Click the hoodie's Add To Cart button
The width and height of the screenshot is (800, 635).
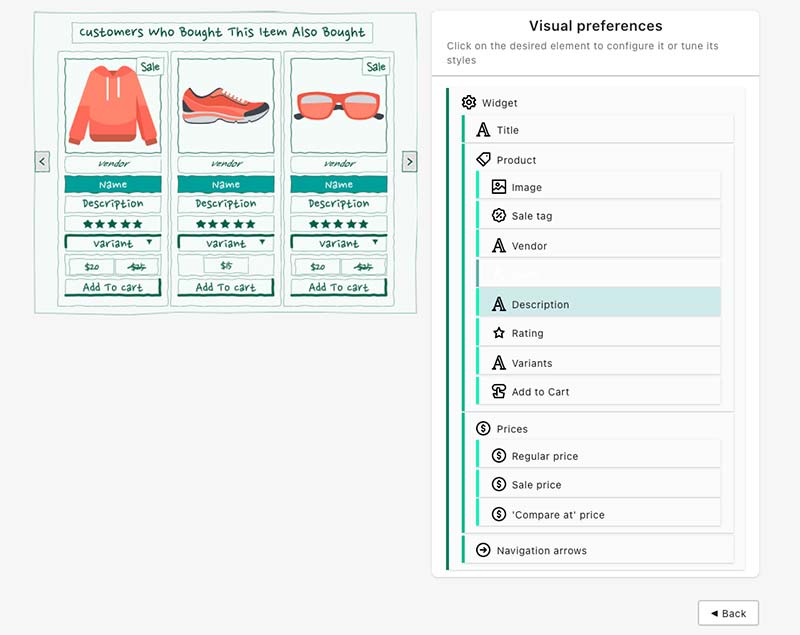[112, 288]
